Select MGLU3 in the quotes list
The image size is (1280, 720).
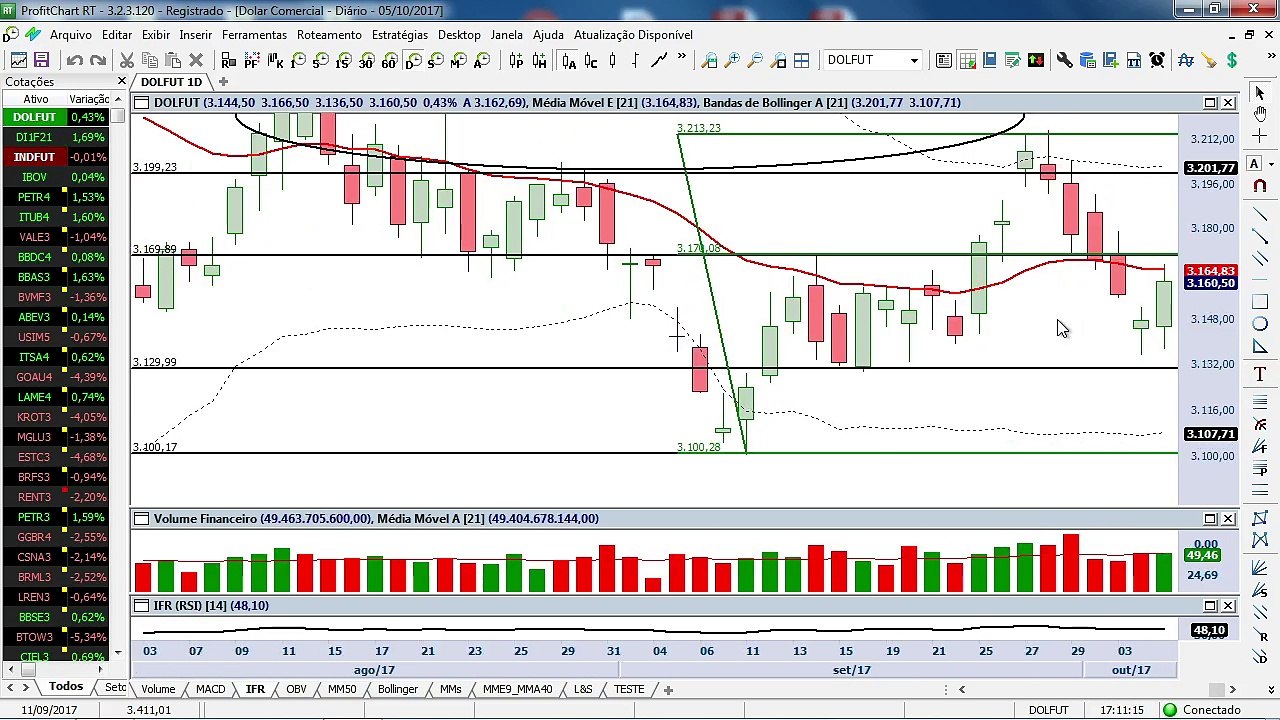[x=55, y=437]
